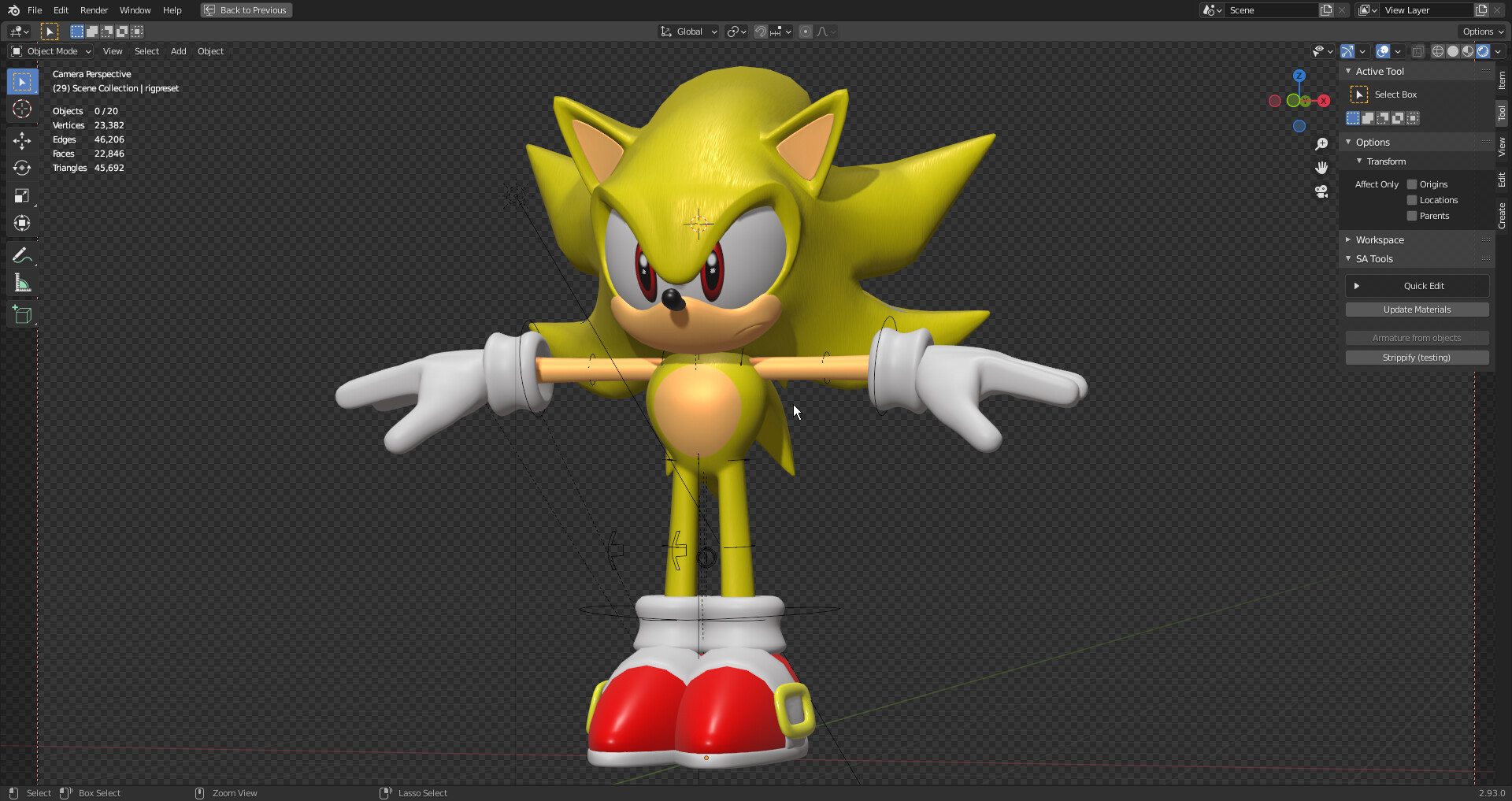Screen dimensions: 1512x801
Task: Open the Help menu
Action: (x=172, y=10)
